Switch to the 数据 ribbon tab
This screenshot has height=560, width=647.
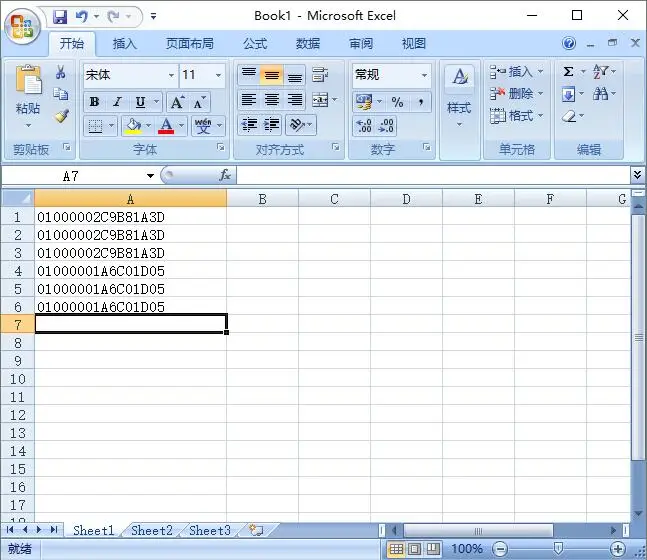pyautogui.click(x=308, y=43)
